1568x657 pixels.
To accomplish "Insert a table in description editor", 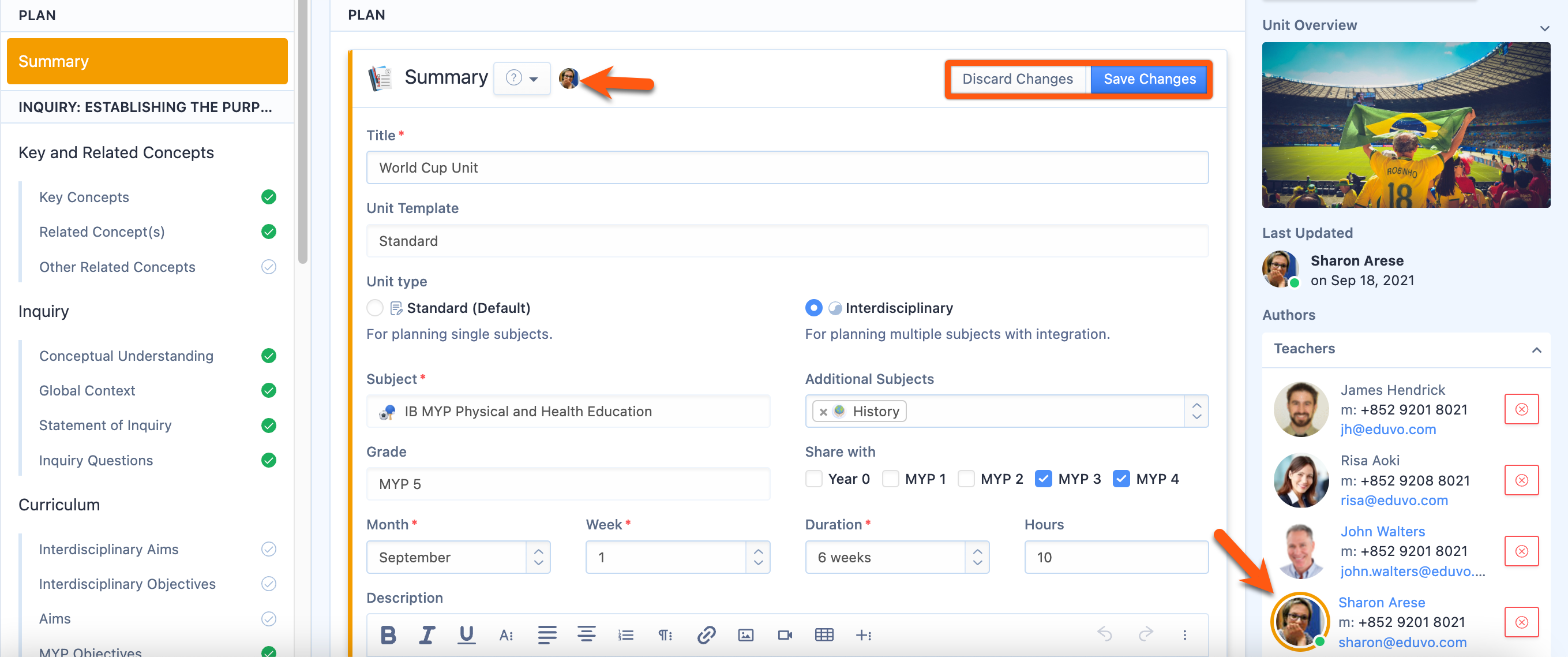I will (x=824, y=635).
